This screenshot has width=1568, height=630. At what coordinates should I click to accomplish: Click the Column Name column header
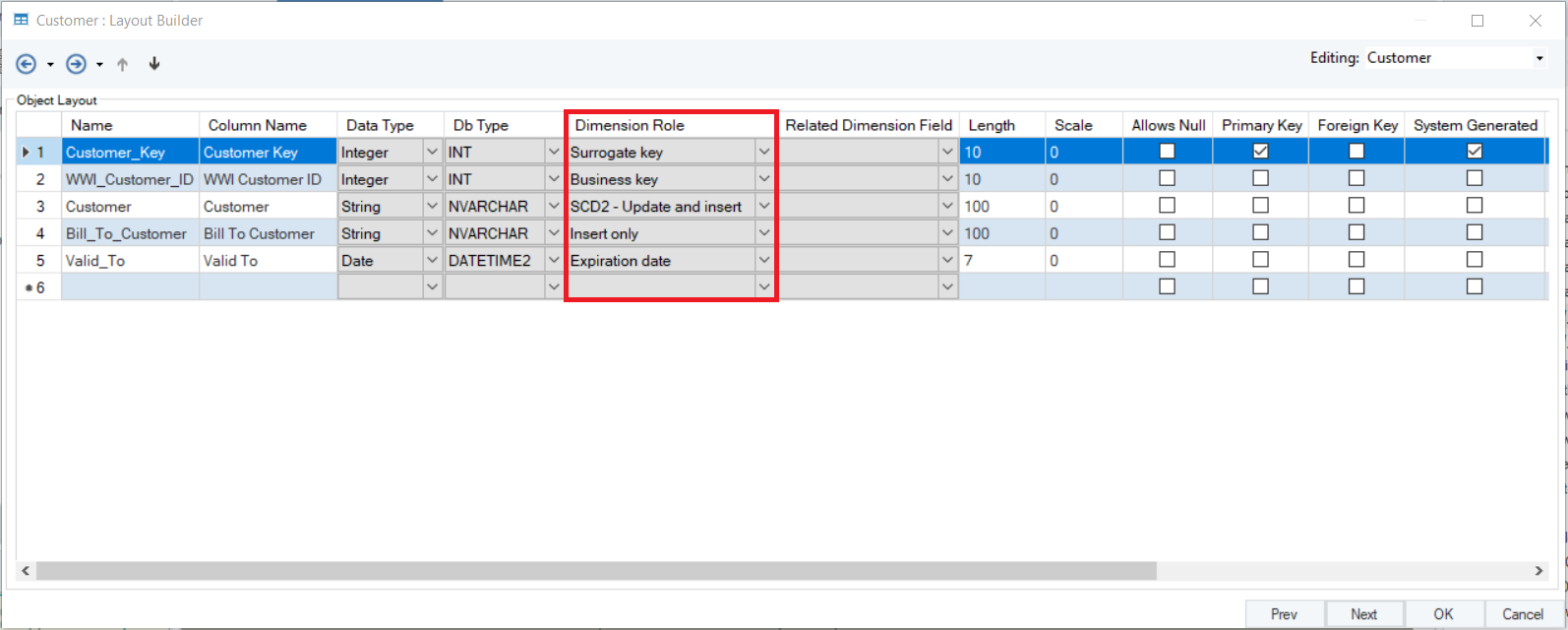pyautogui.click(x=258, y=125)
